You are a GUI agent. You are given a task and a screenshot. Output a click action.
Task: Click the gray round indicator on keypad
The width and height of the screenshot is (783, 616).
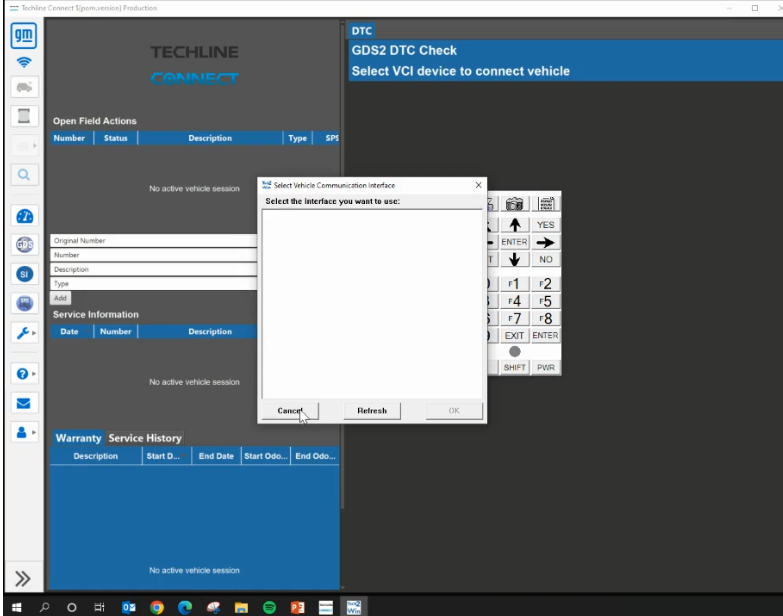tap(515, 351)
